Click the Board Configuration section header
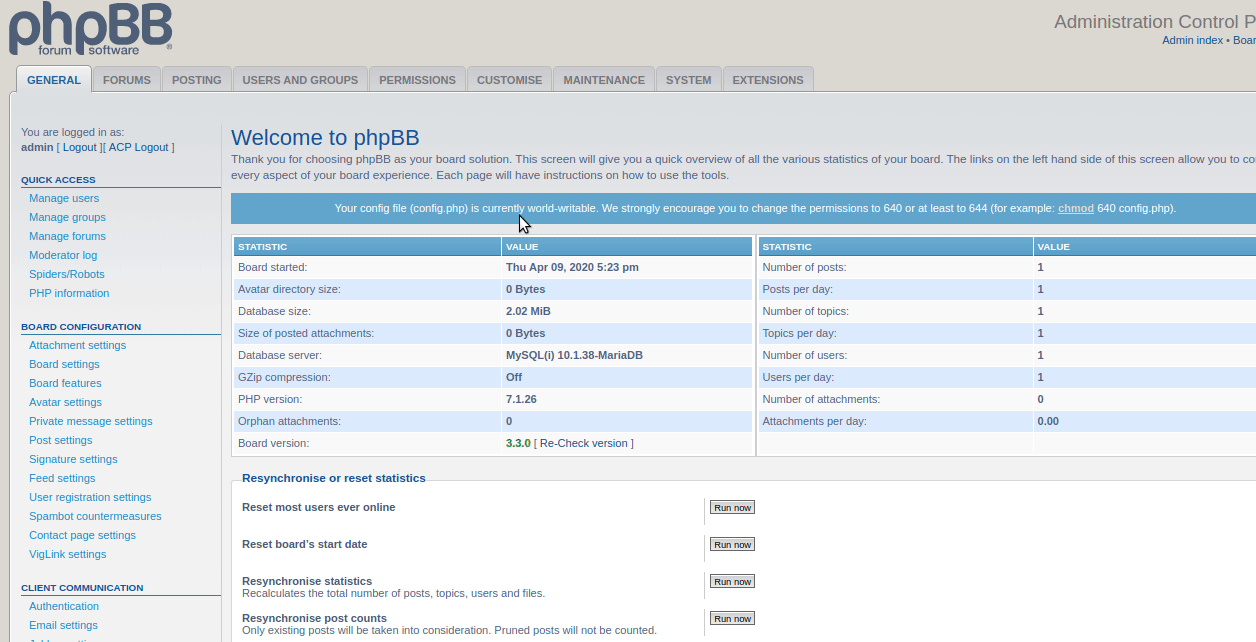 pos(81,327)
